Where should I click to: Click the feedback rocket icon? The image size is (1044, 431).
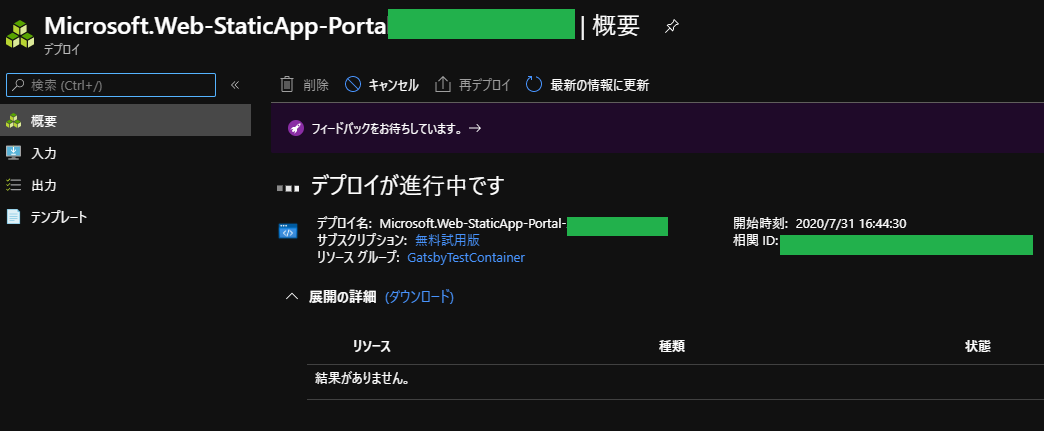tap(296, 129)
